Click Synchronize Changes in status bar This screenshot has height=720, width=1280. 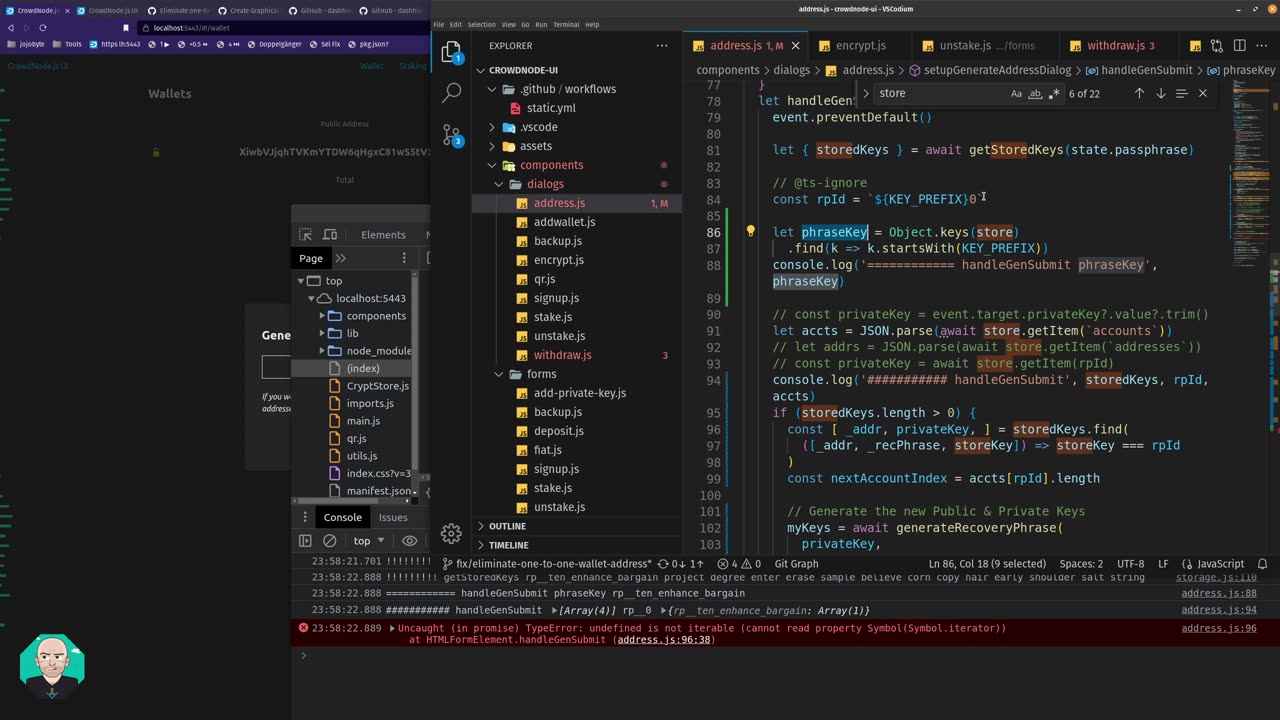pos(682,564)
